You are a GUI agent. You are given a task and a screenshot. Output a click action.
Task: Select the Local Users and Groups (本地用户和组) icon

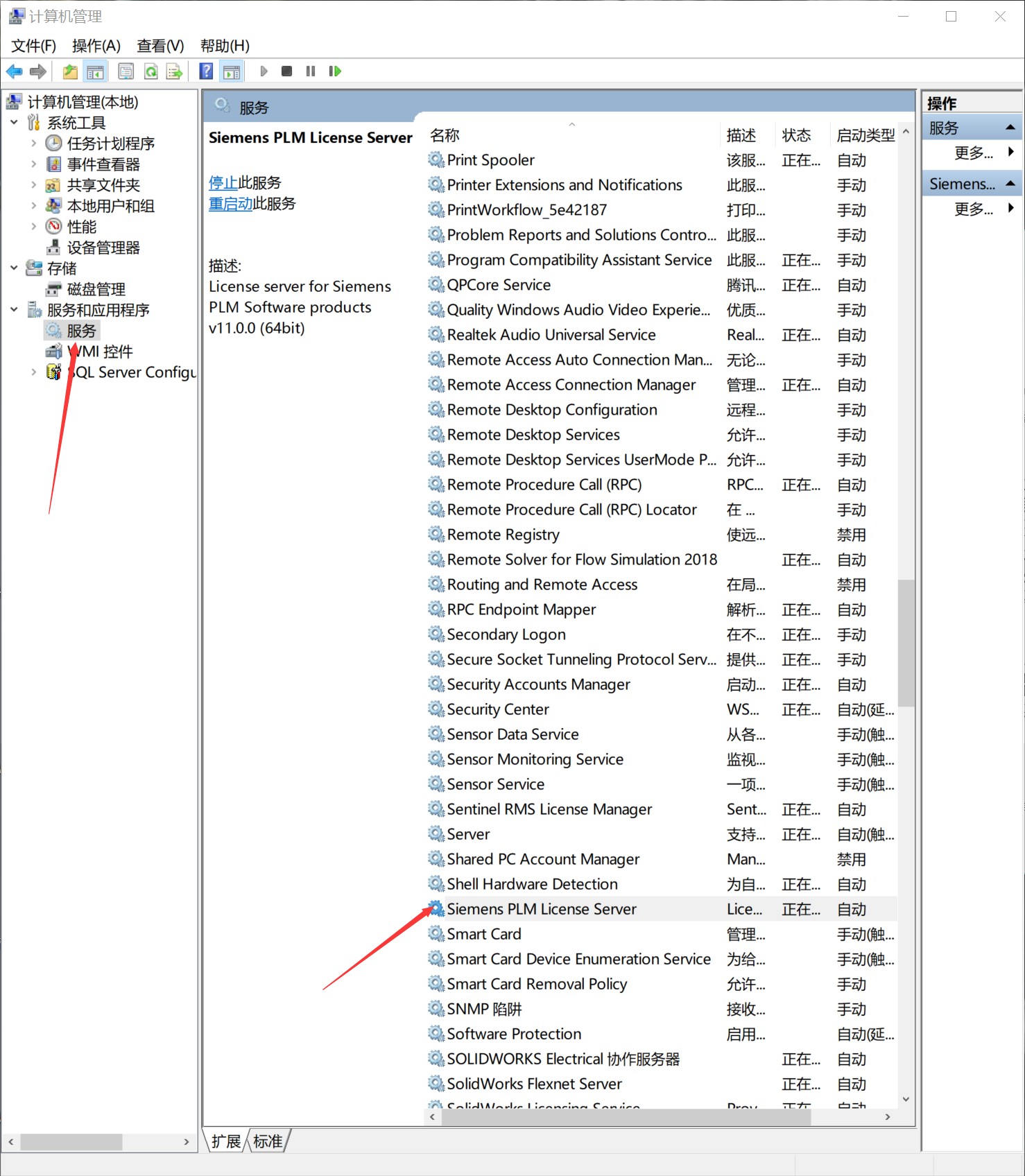point(54,206)
